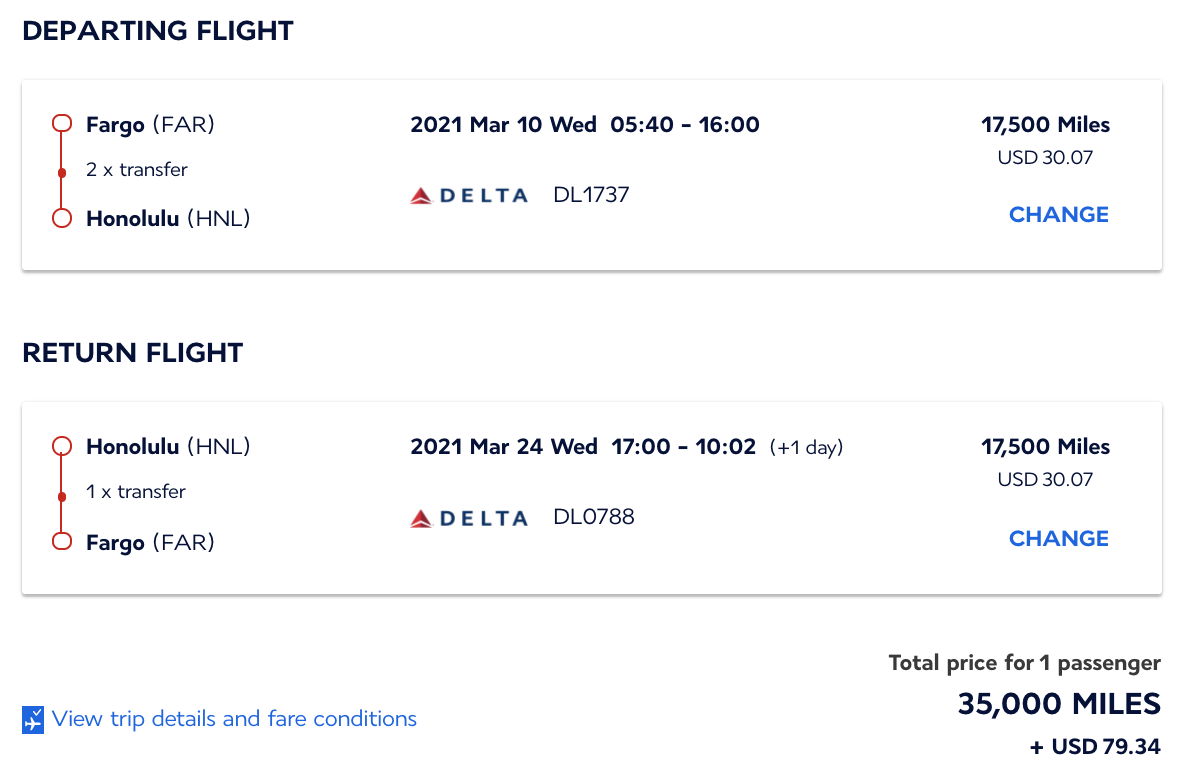1194x778 pixels.
Task: Click the 35,000 MILES total price text
Action: (1058, 704)
